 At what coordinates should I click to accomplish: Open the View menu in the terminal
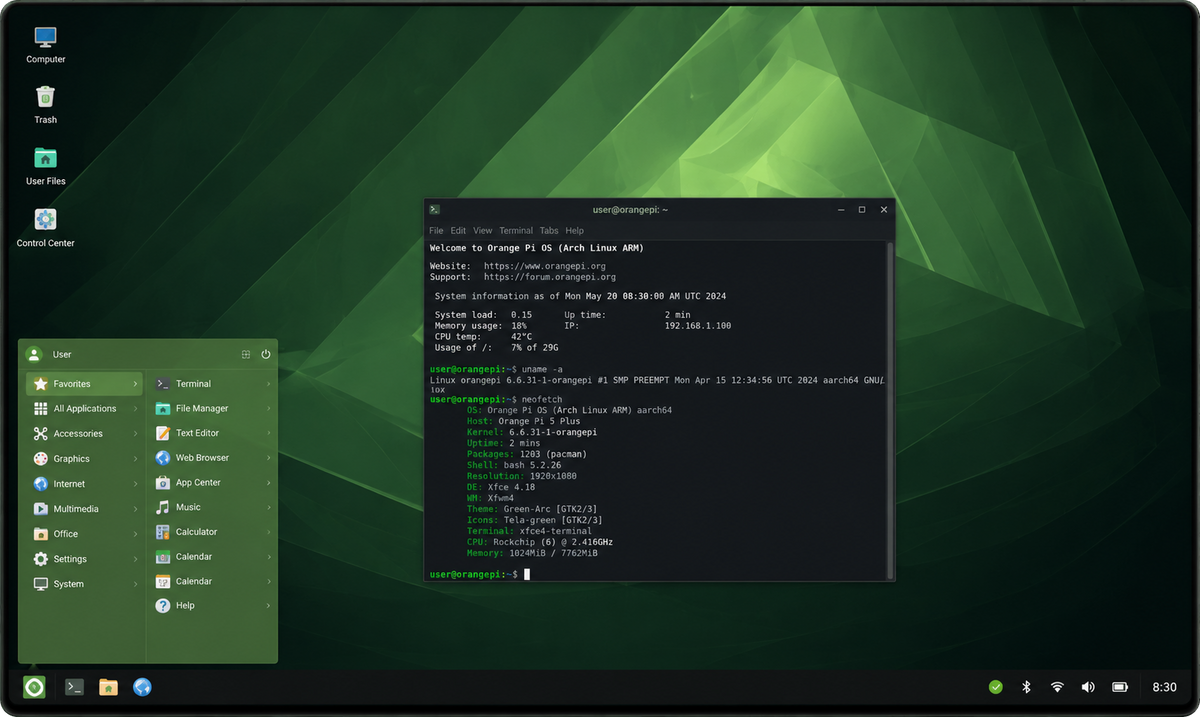[483, 231]
